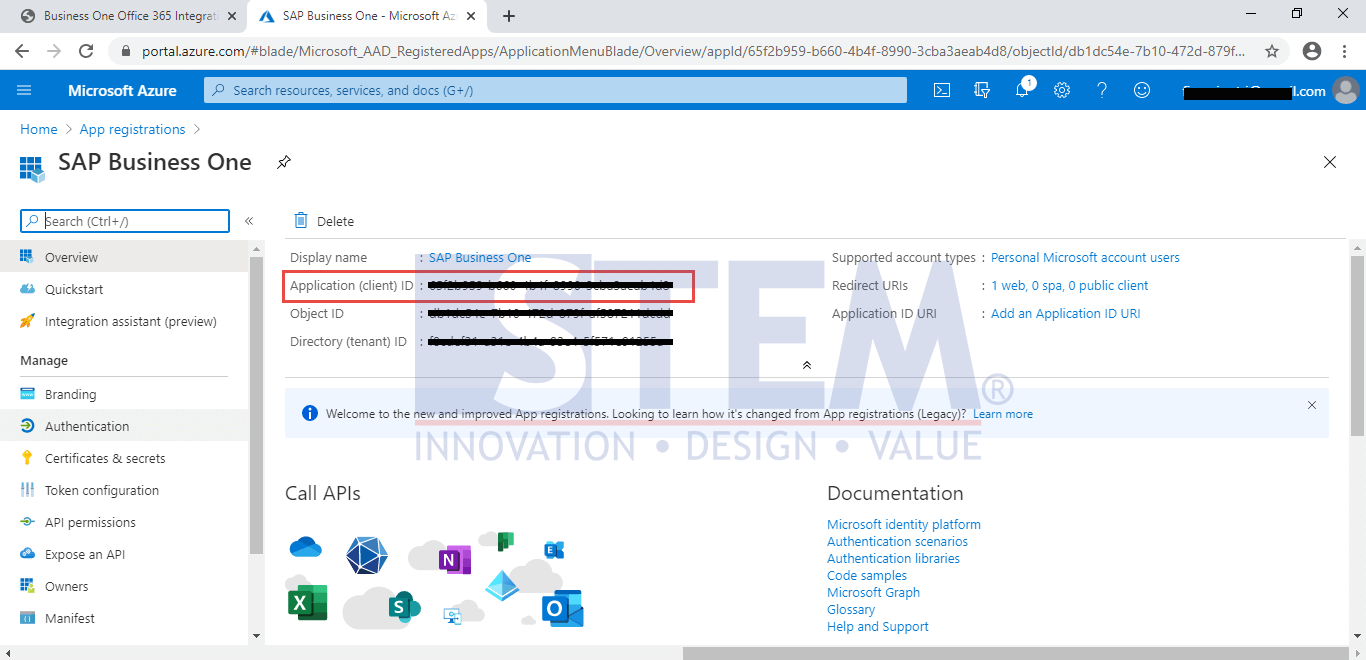This screenshot has width=1366, height=660.
Task: Click the Owners icon
Action: pyautogui.click(x=27, y=586)
